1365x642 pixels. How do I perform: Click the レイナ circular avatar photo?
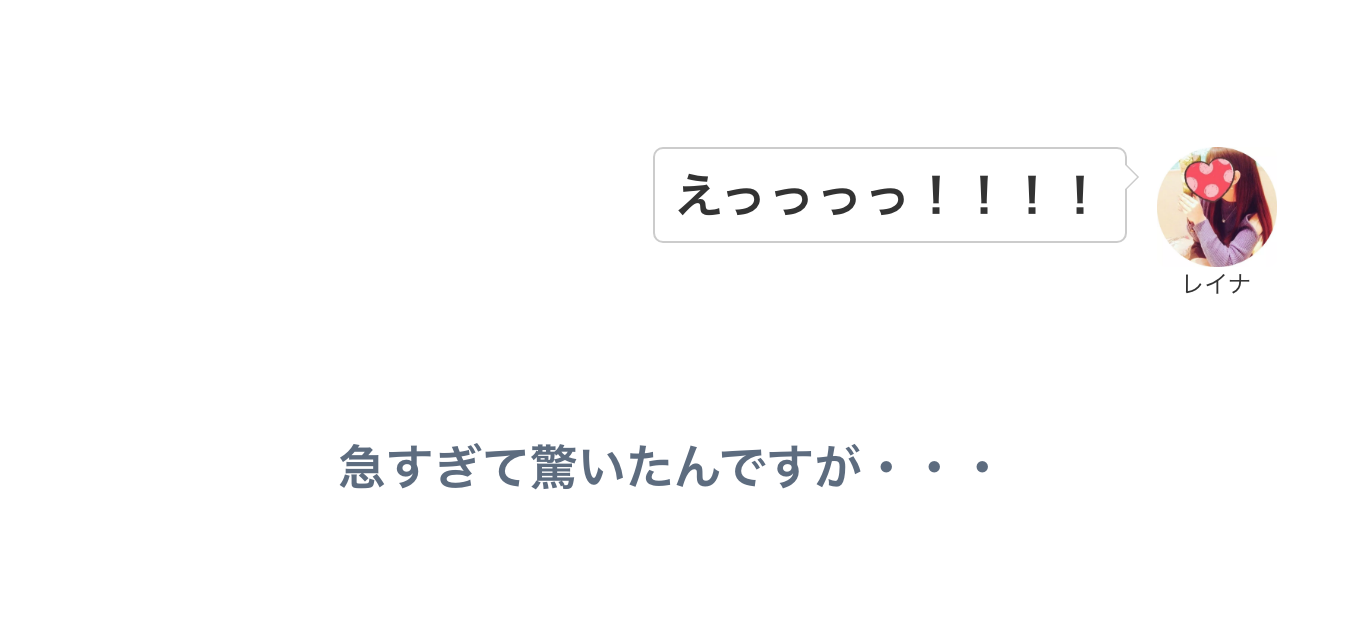tap(1217, 207)
